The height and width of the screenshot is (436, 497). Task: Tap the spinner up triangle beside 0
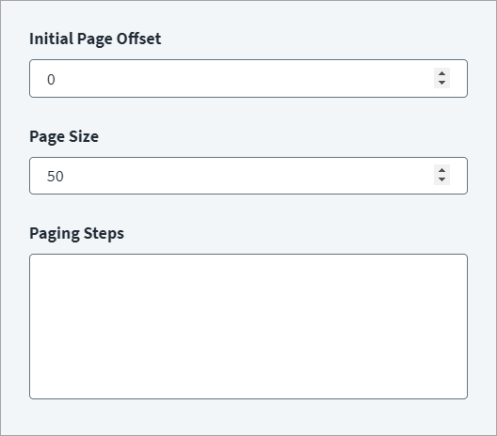click(442, 74)
